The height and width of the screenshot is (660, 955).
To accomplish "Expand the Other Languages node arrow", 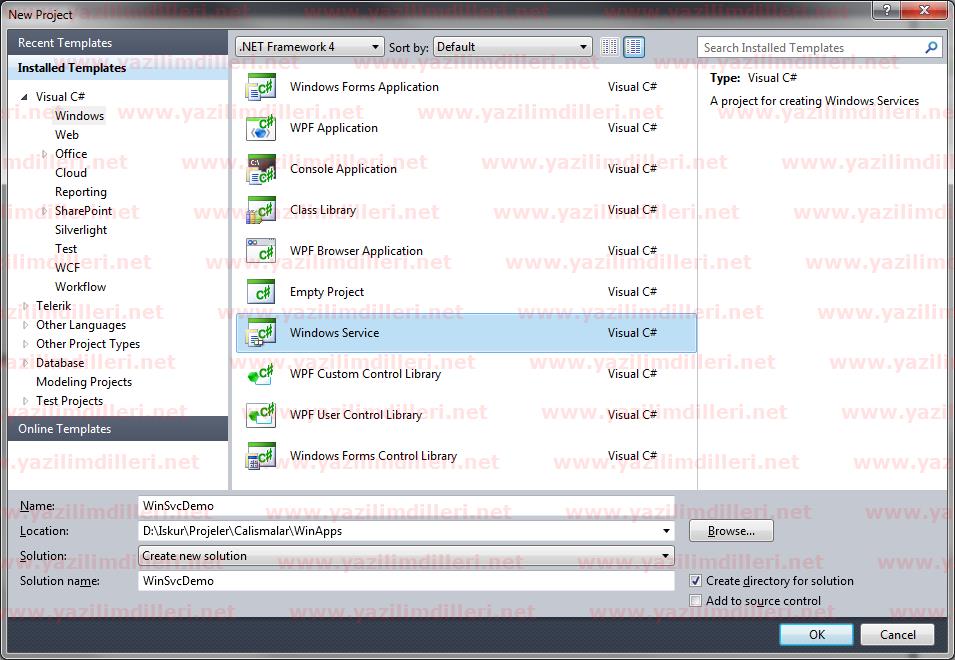I will click(25, 325).
